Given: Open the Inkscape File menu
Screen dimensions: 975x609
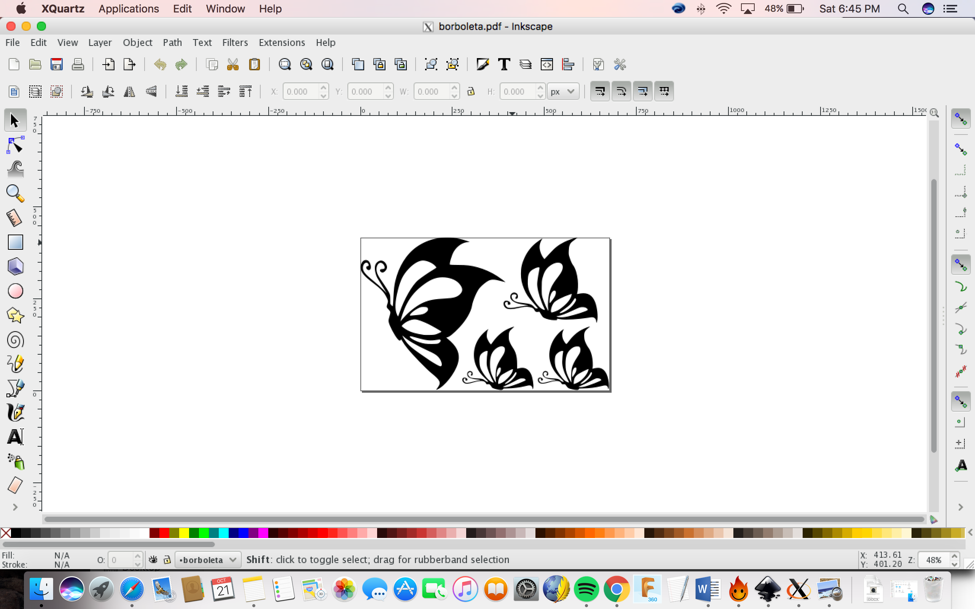Looking at the screenshot, I should click(12, 42).
